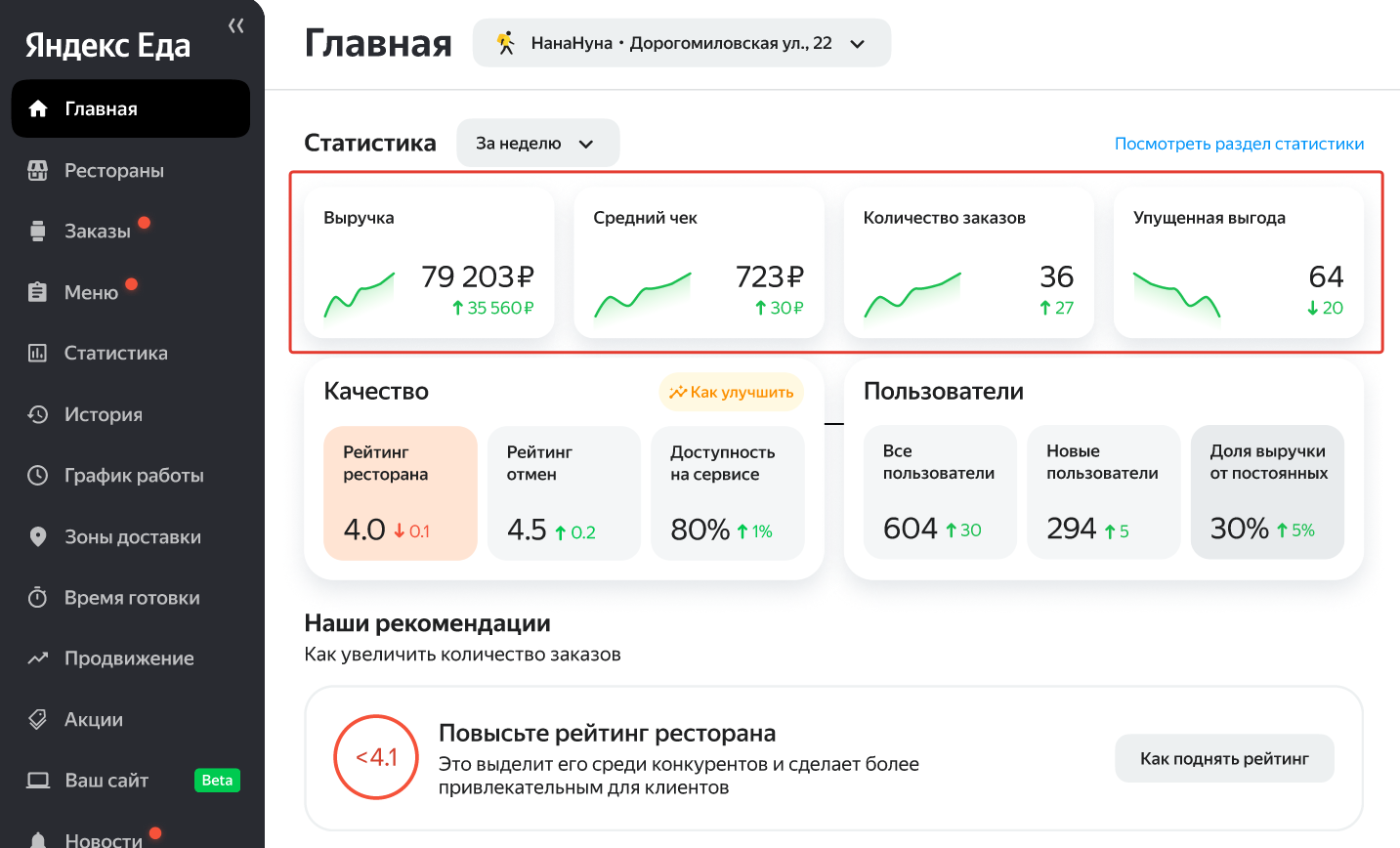Image resolution: width=1400 pixels, height=848 pixels.
Task: Click the Упущенная выгода trend sparkline
Action: pyautogui.click(x=1176, y=295)
